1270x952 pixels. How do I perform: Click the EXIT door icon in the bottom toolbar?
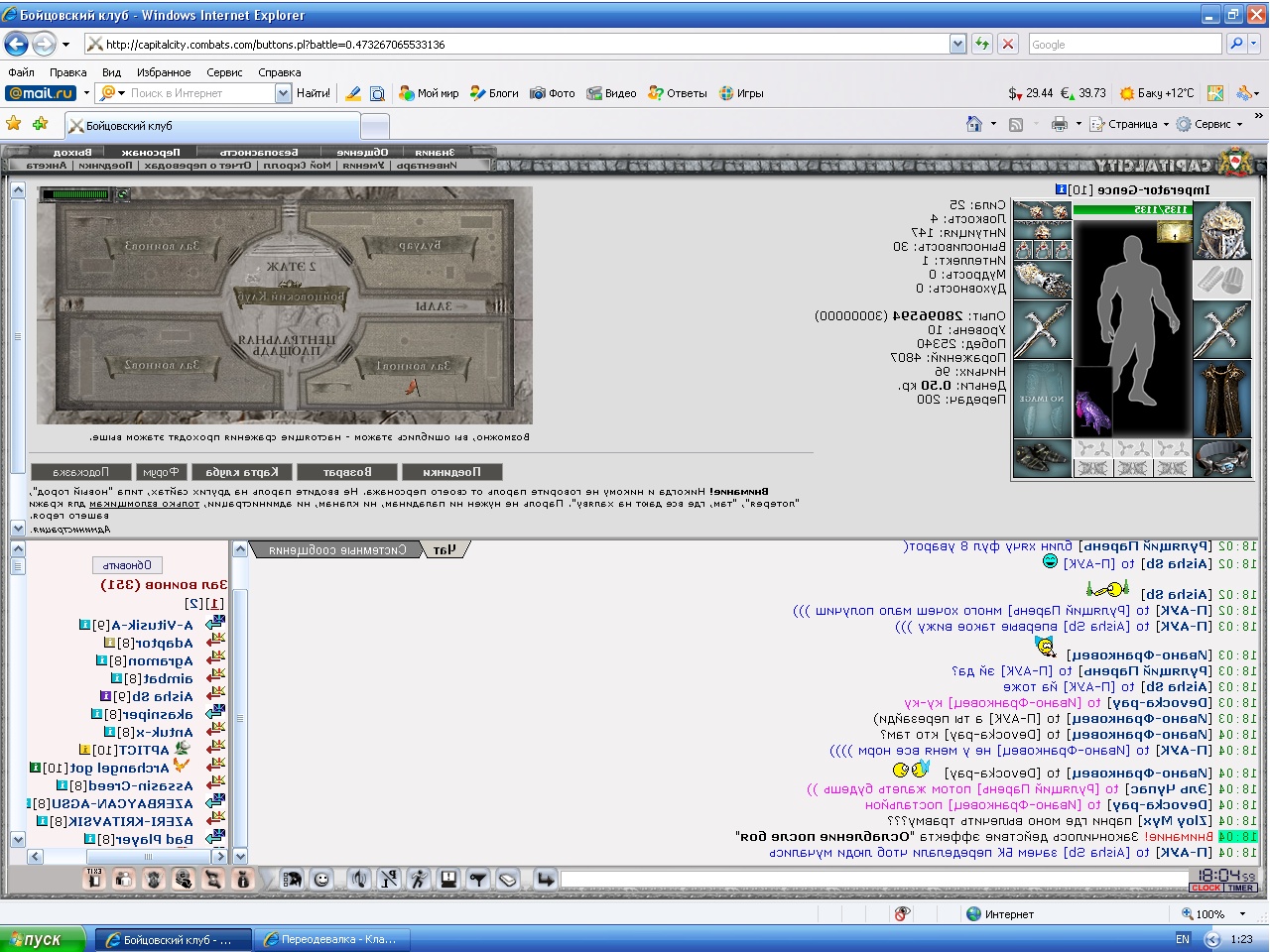point(94,878)
